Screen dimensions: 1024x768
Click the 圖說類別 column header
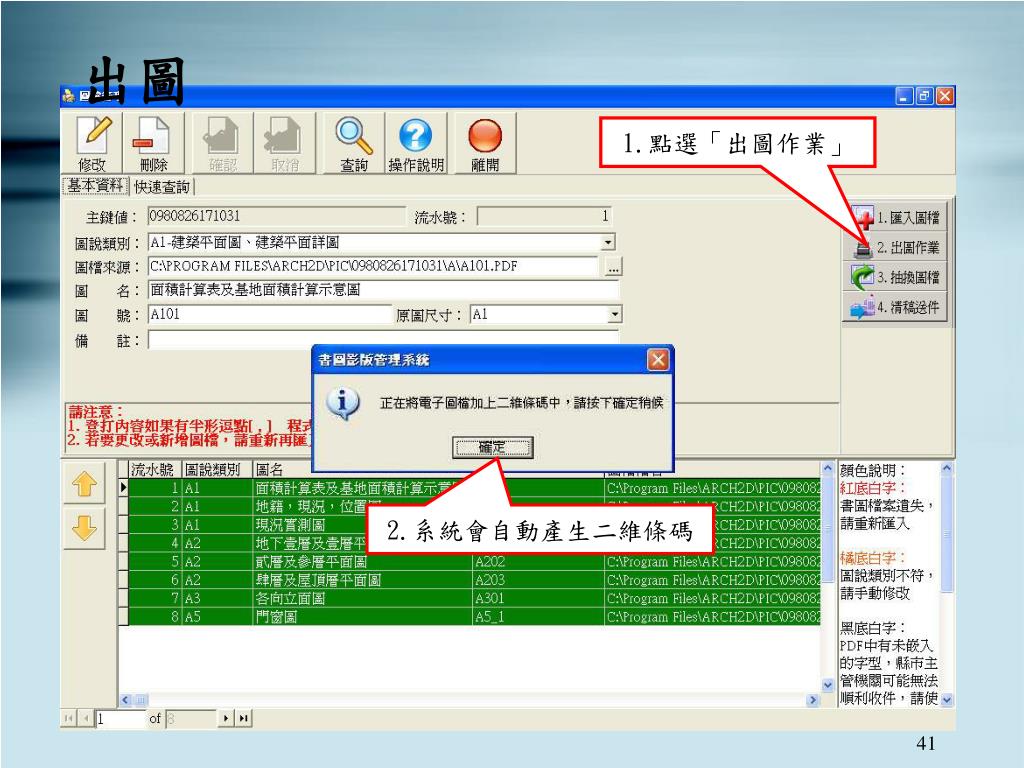click(x=217, y=470)
